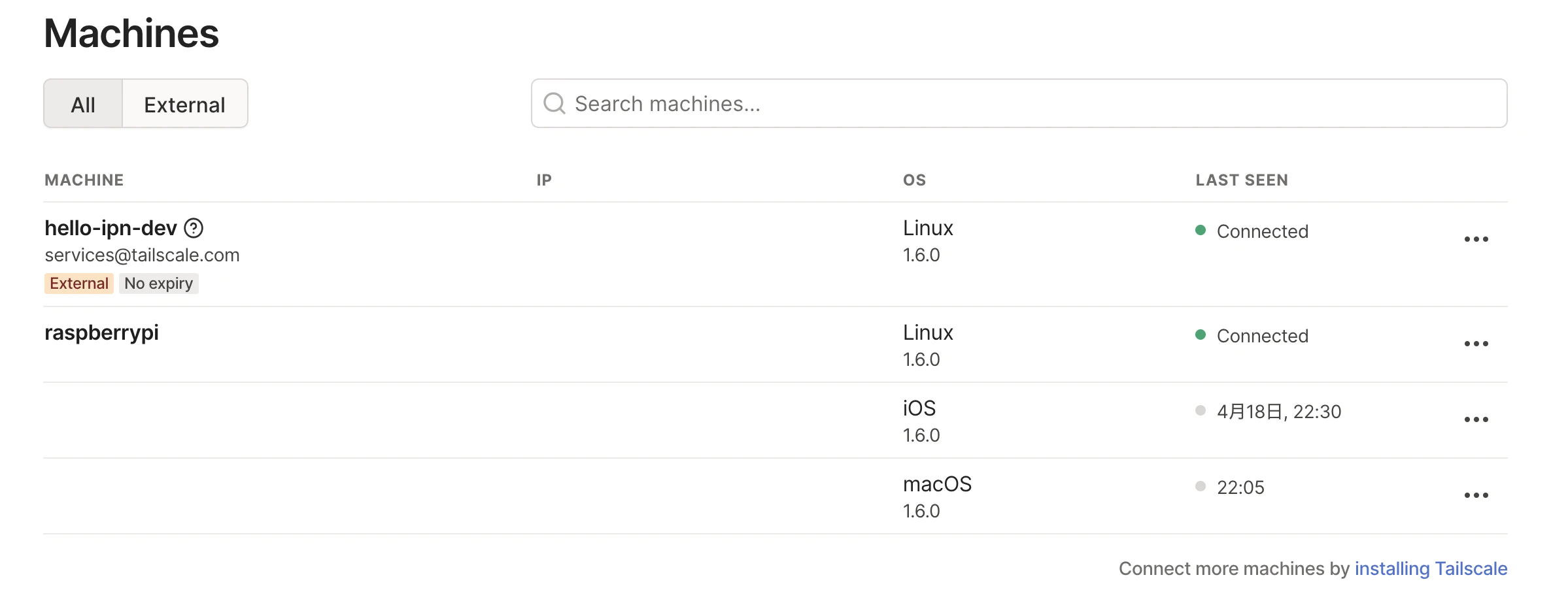The image size is (1568, 605).
Task: Click the No expiry badge
Action: click(158, 284)
